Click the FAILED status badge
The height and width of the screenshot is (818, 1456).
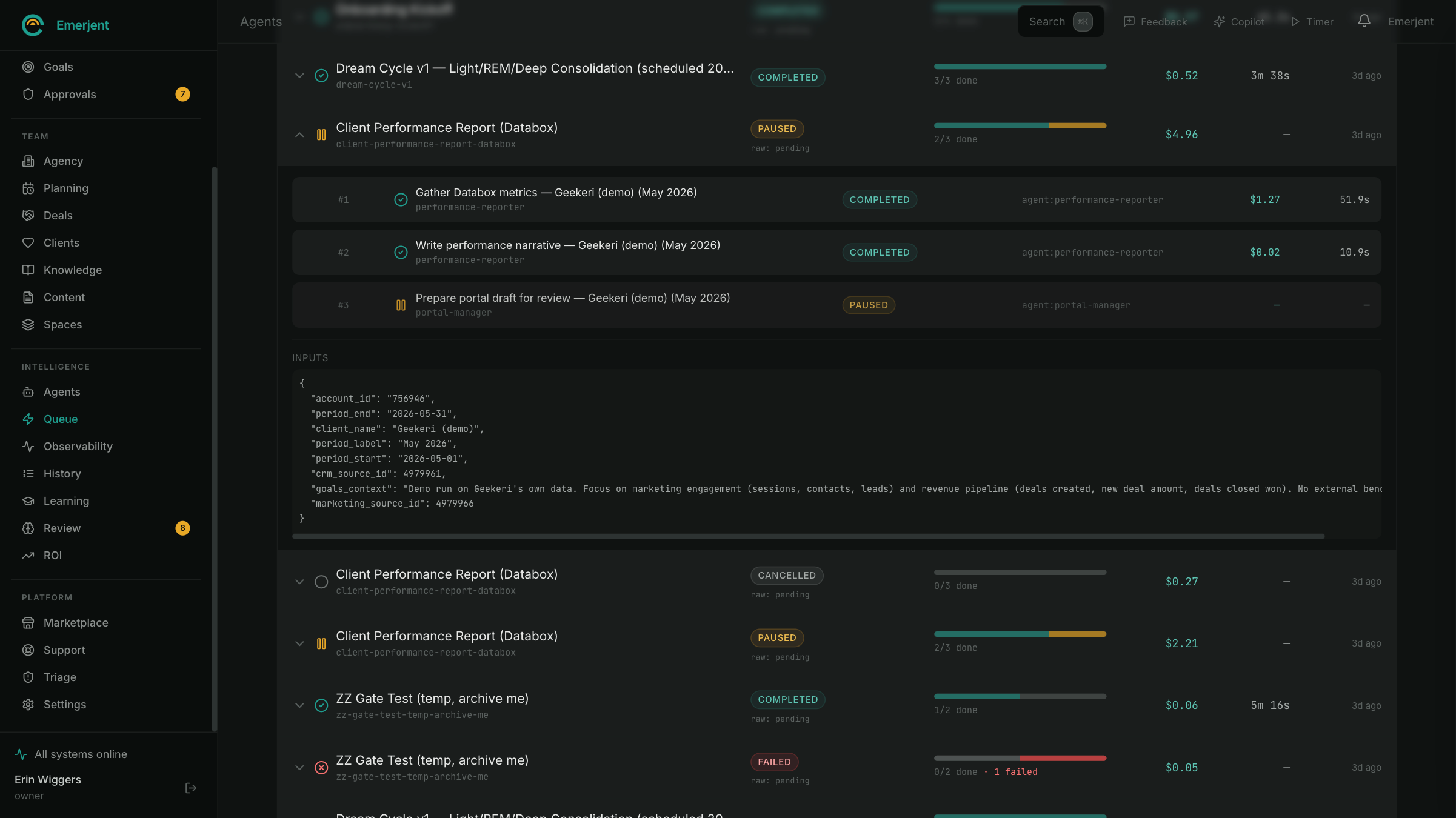coord(774,762)
